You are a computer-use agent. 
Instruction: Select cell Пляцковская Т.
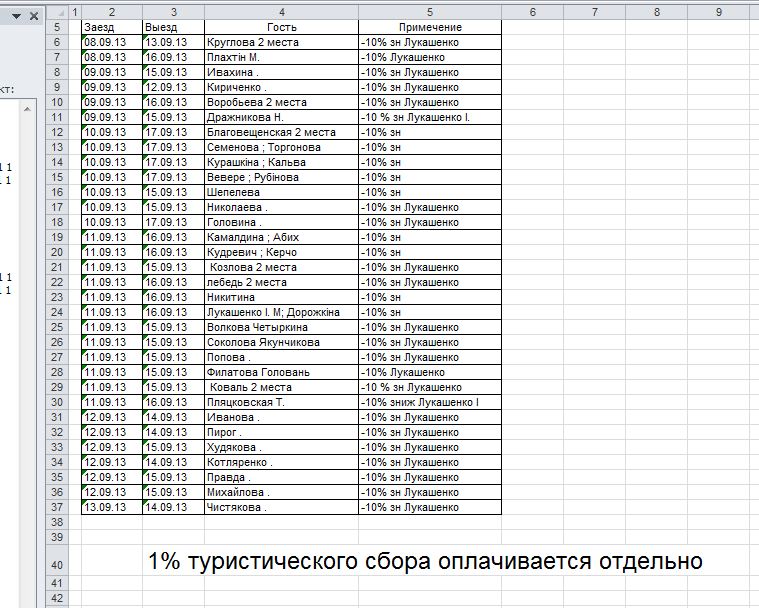coord(282,402)
